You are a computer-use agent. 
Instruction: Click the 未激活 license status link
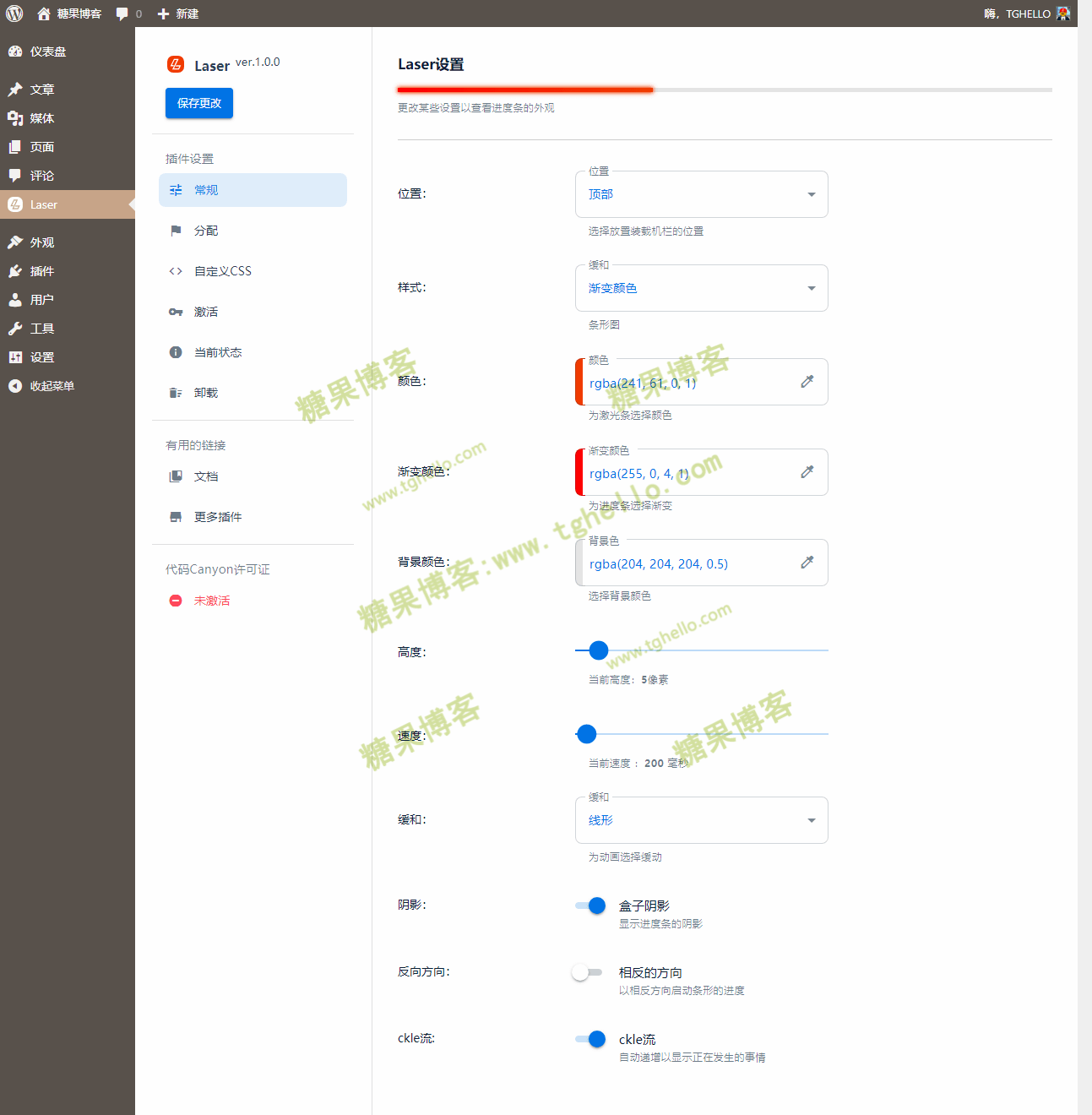click(x=253, y=601)
